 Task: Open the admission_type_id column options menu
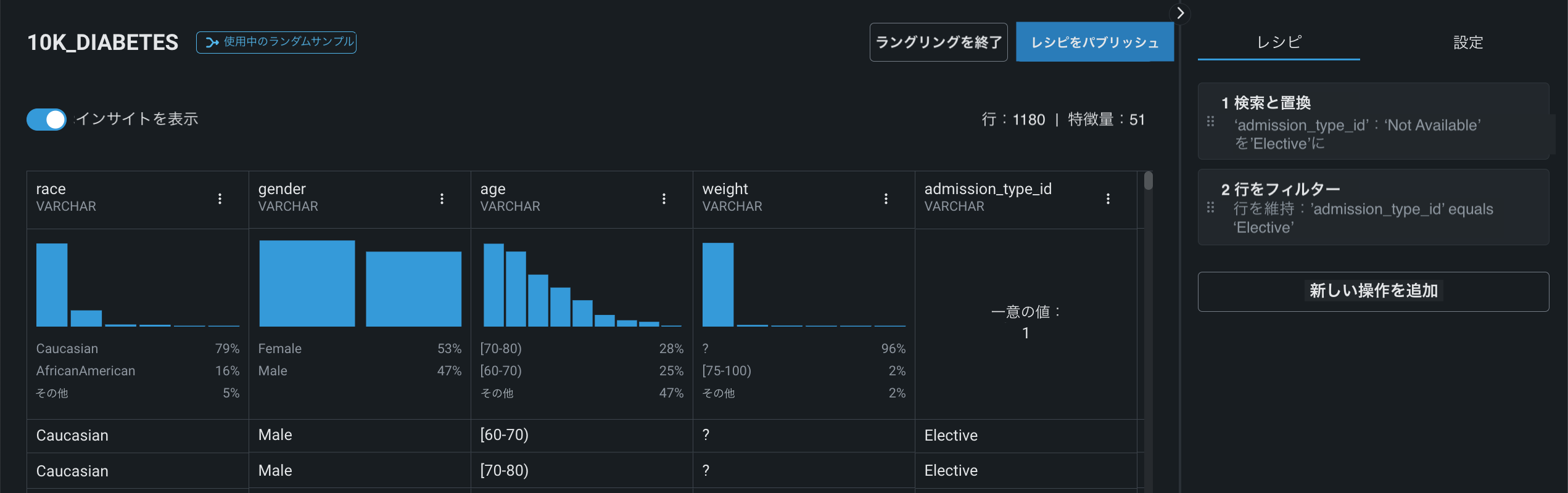pos(1108,198)
